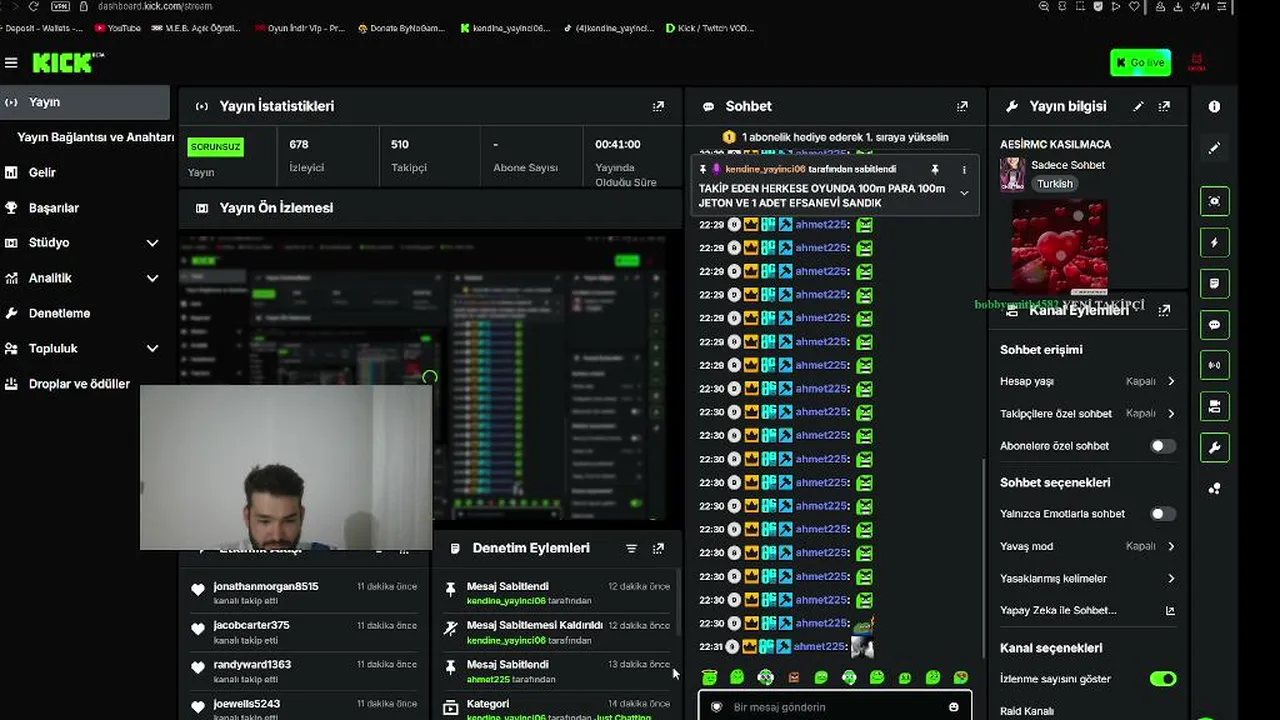Pop out the Sohbet chat panel
1280x720 pixels.
pos(962,106)
